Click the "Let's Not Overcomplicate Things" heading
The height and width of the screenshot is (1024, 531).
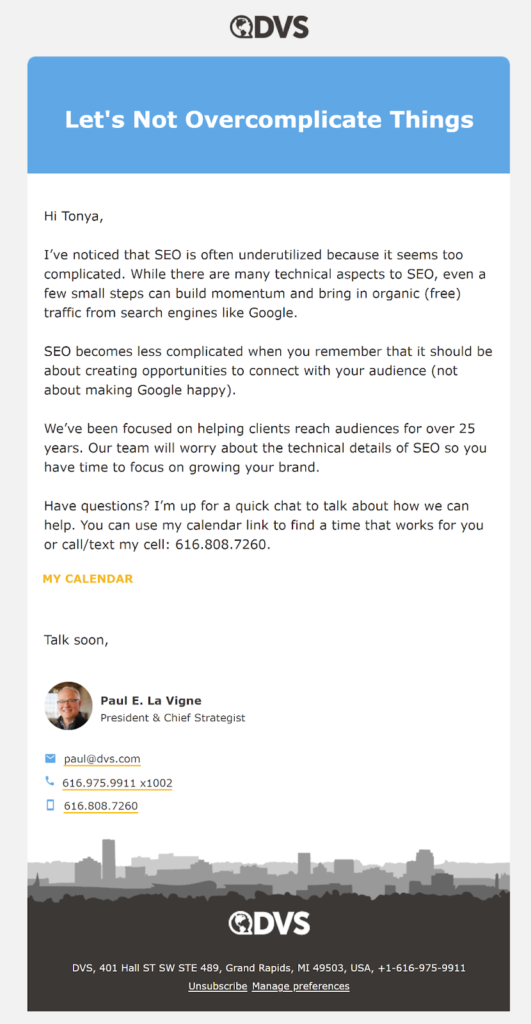click(269, 120)
